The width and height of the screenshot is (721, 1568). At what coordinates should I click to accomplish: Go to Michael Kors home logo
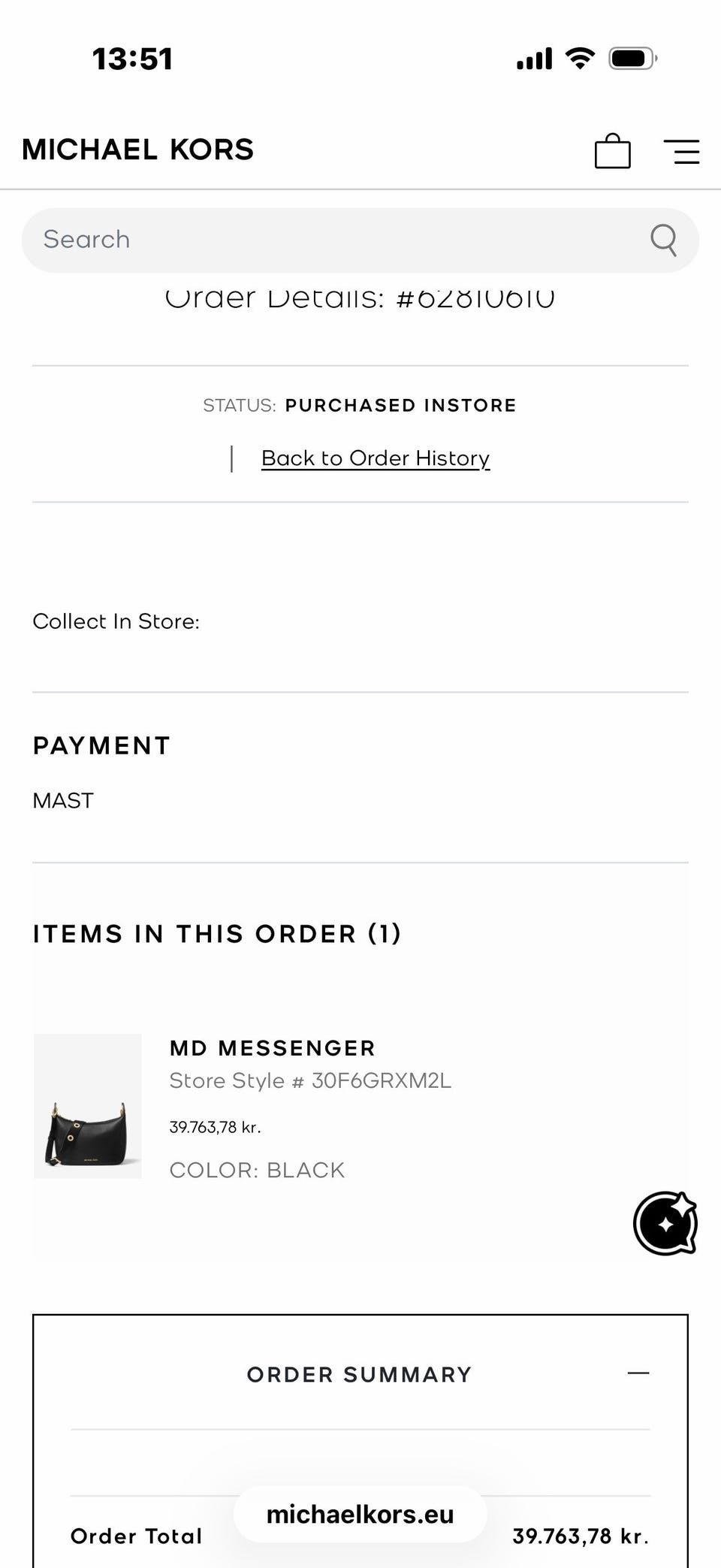pos(138,150)
